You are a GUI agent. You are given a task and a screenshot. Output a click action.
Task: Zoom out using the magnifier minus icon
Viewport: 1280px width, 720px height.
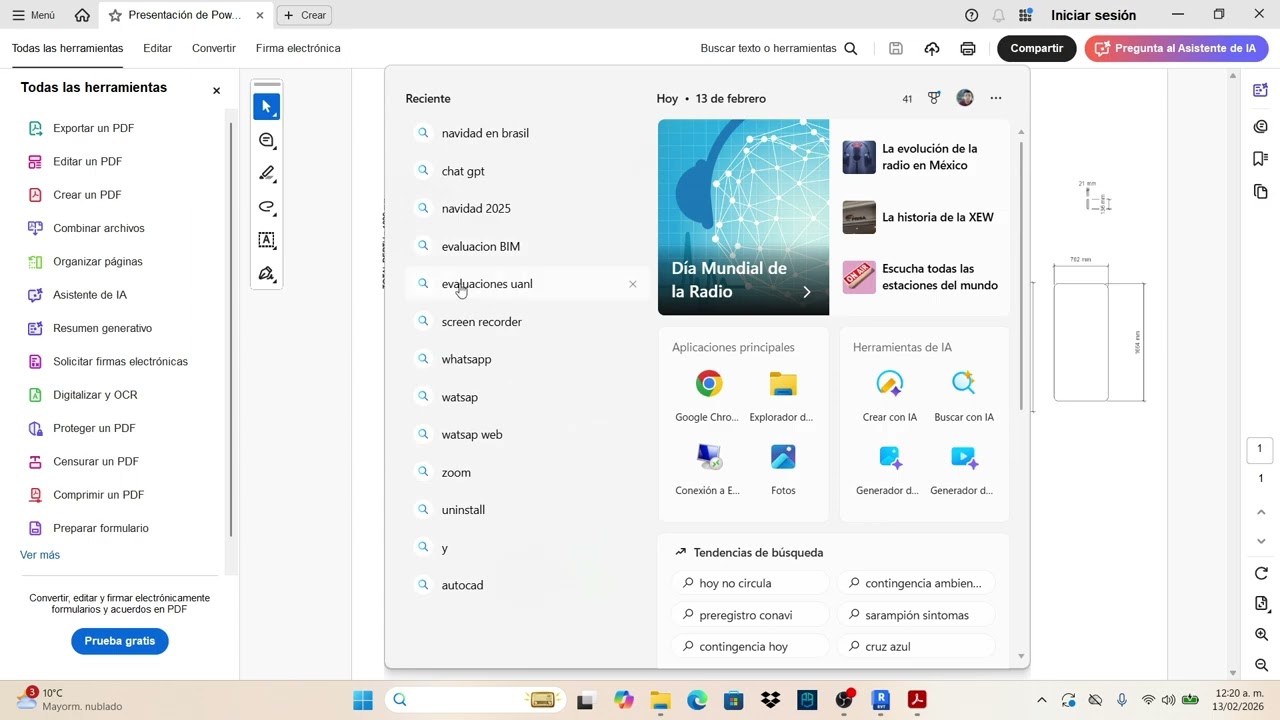1261,665
